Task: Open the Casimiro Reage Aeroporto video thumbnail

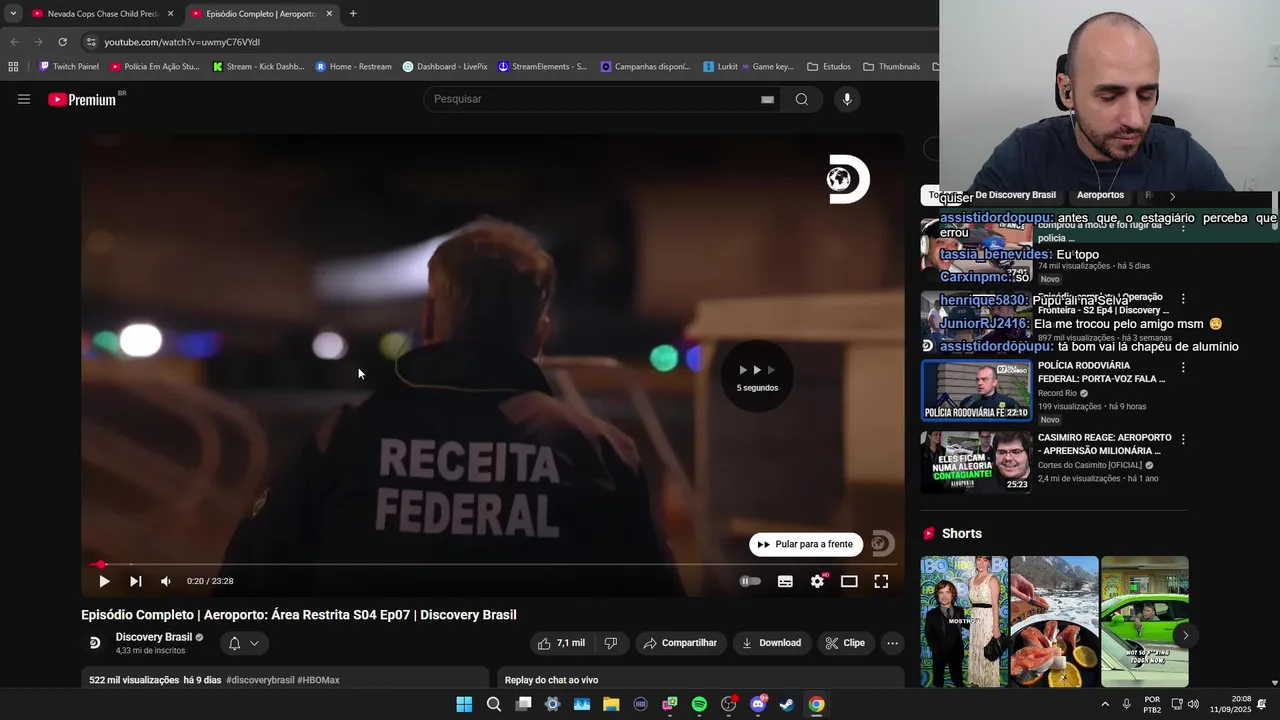Action: coord(976,462)
